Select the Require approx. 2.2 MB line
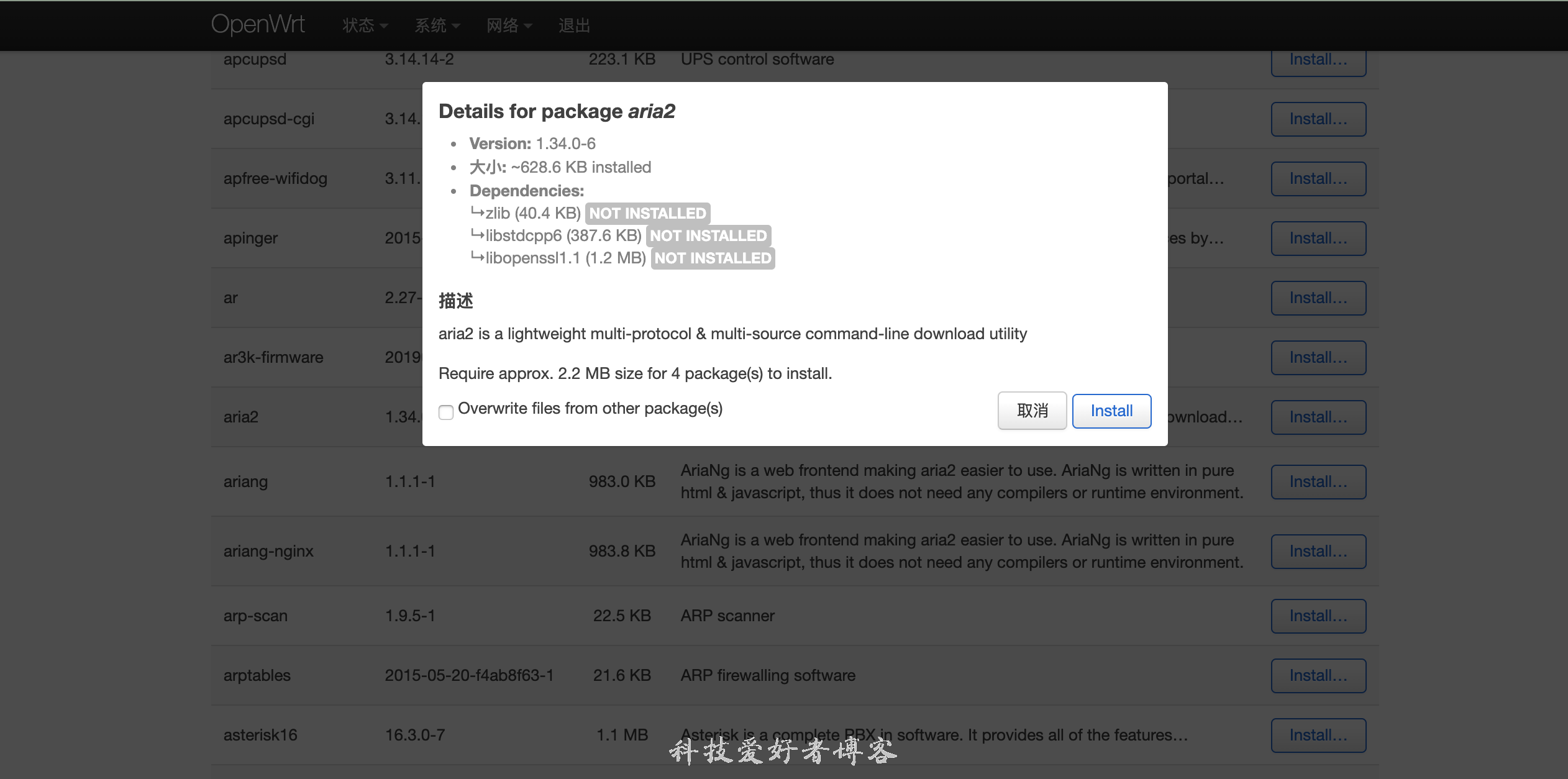This screenshot has height=779, width=1568. (635, 373)
